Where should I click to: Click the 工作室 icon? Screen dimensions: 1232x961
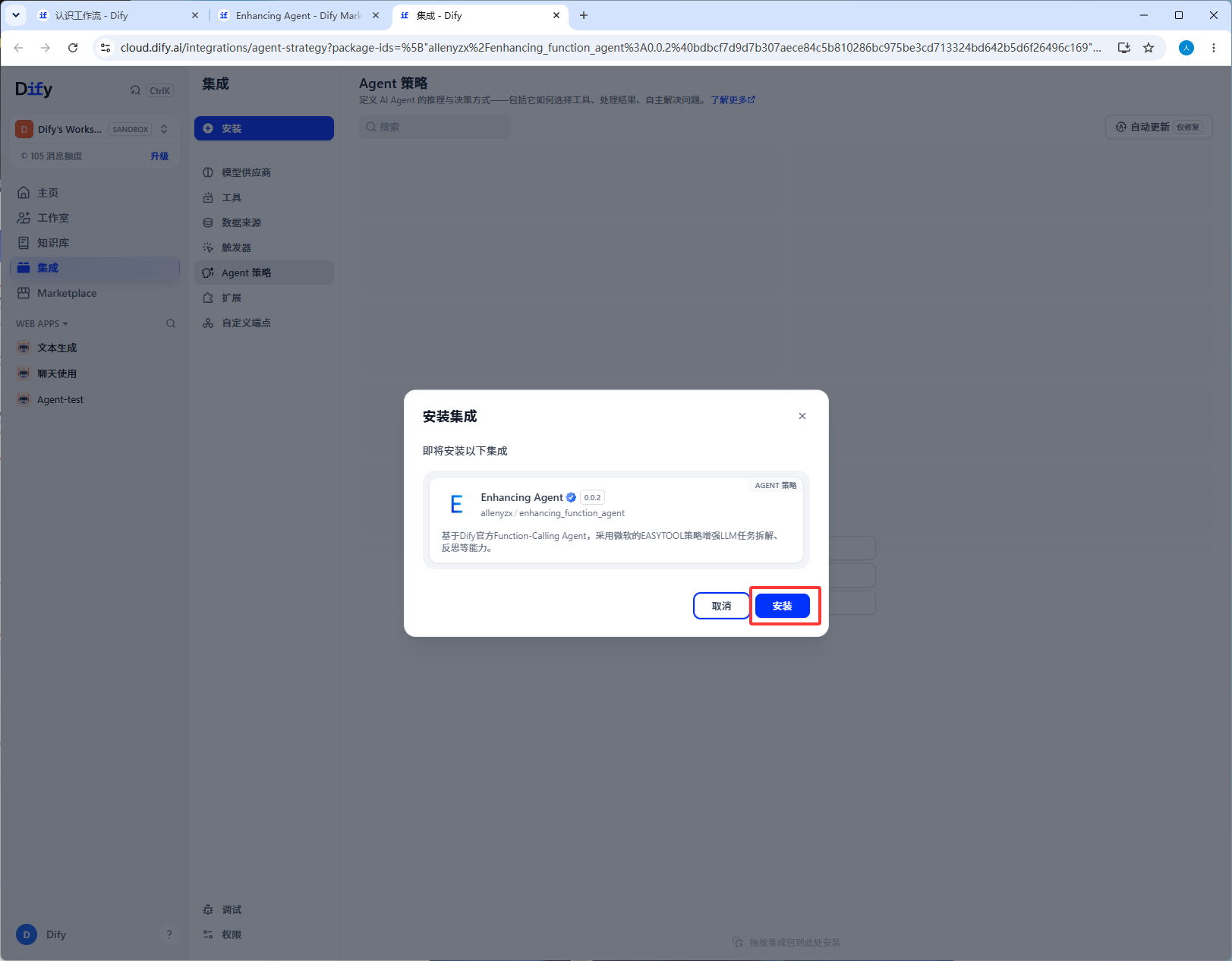24,218
